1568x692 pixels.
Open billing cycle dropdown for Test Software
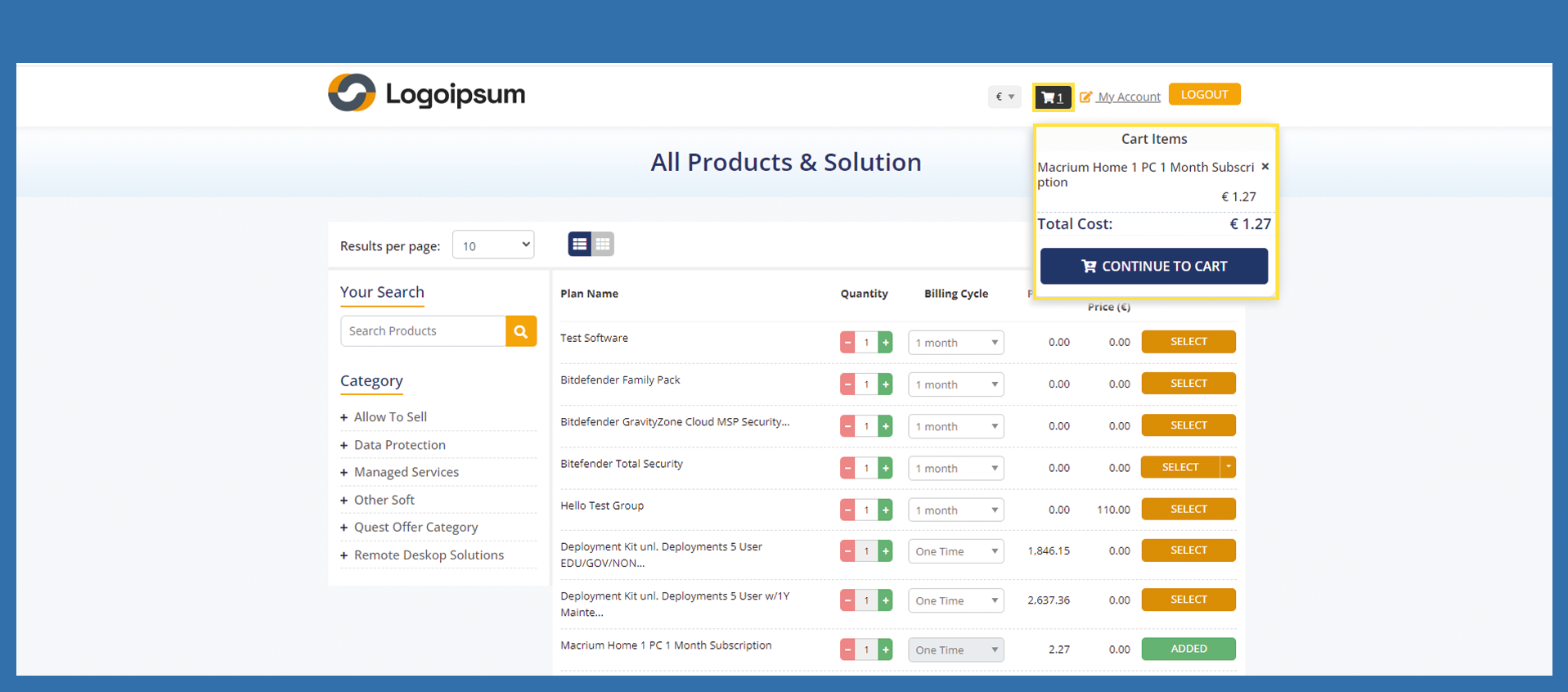tap(955, 343)
